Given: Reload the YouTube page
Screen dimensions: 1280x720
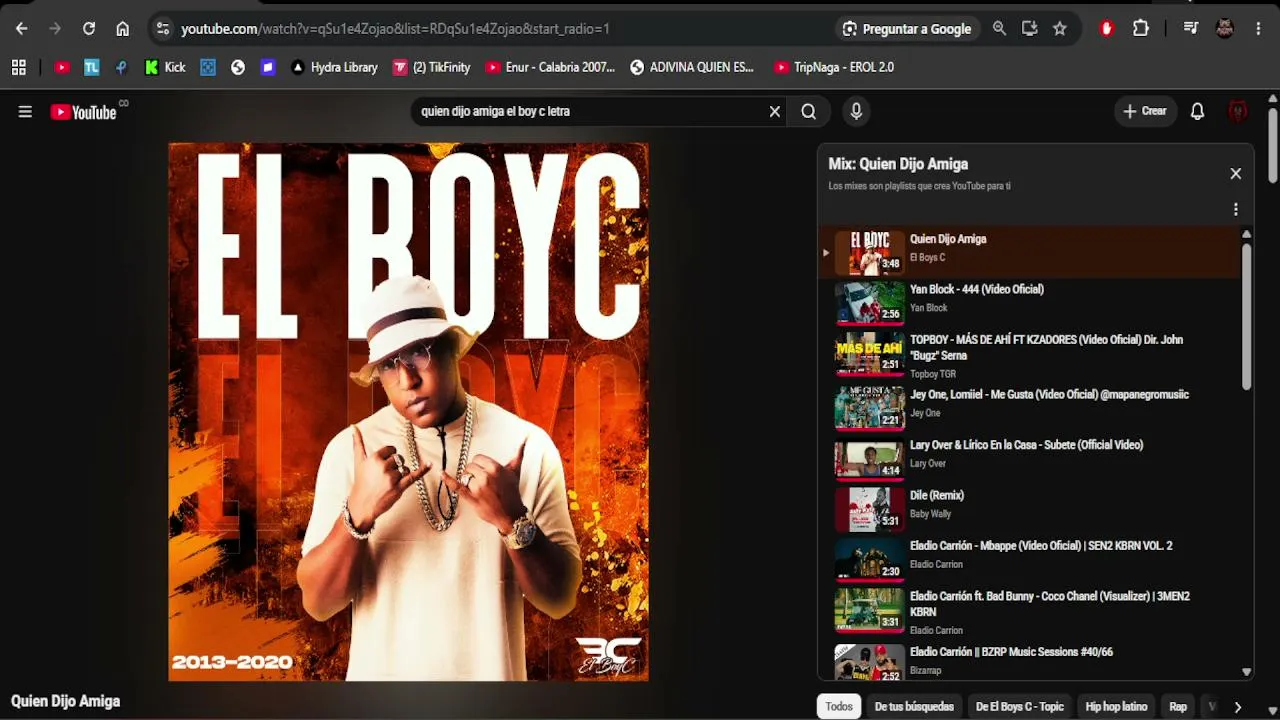Looking at the screenshot, I should pyautogui.click(x=89, y=29).
